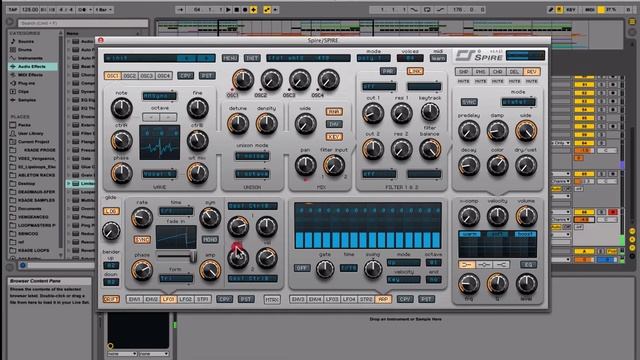
Task: Click the Ableton transport Record button
Action: [245, 9]
